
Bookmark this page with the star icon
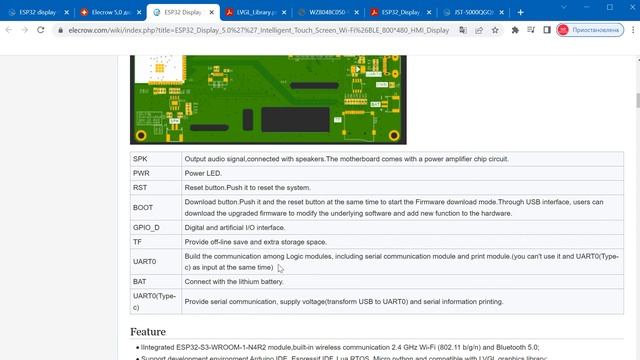495,30
